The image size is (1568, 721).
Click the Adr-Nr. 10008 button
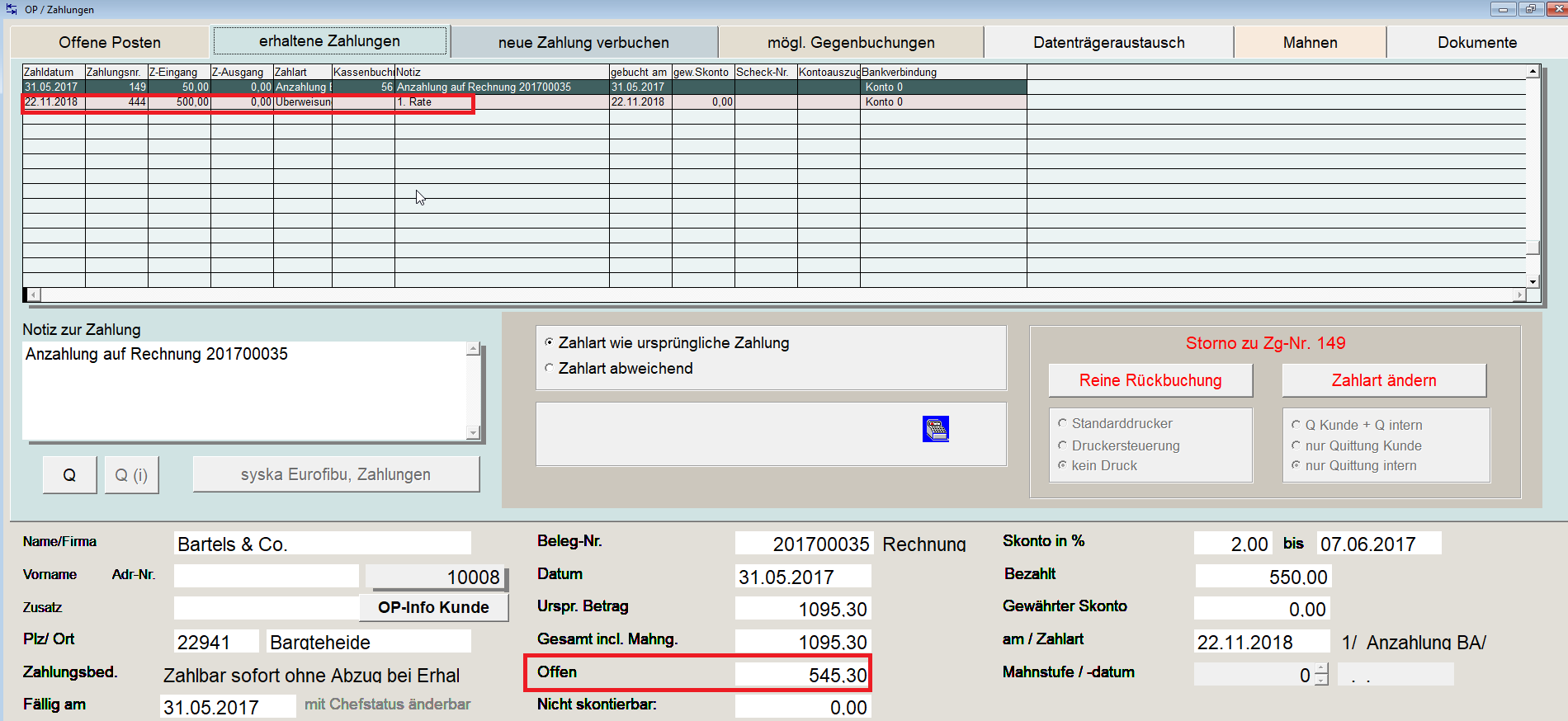pos(436,577)
